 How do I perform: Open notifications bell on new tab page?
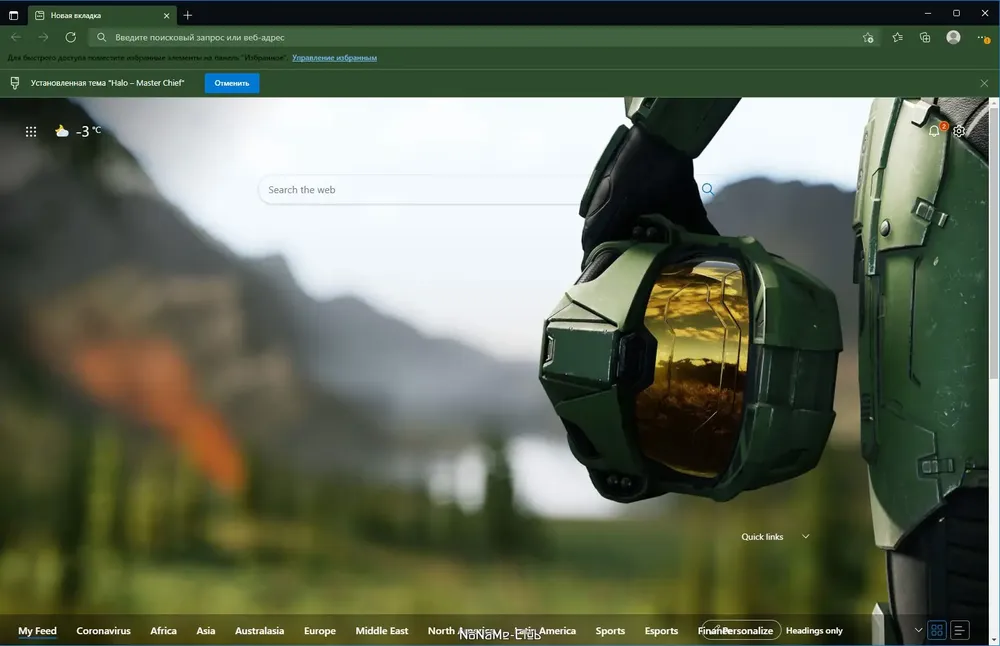[x=934, y=131]
